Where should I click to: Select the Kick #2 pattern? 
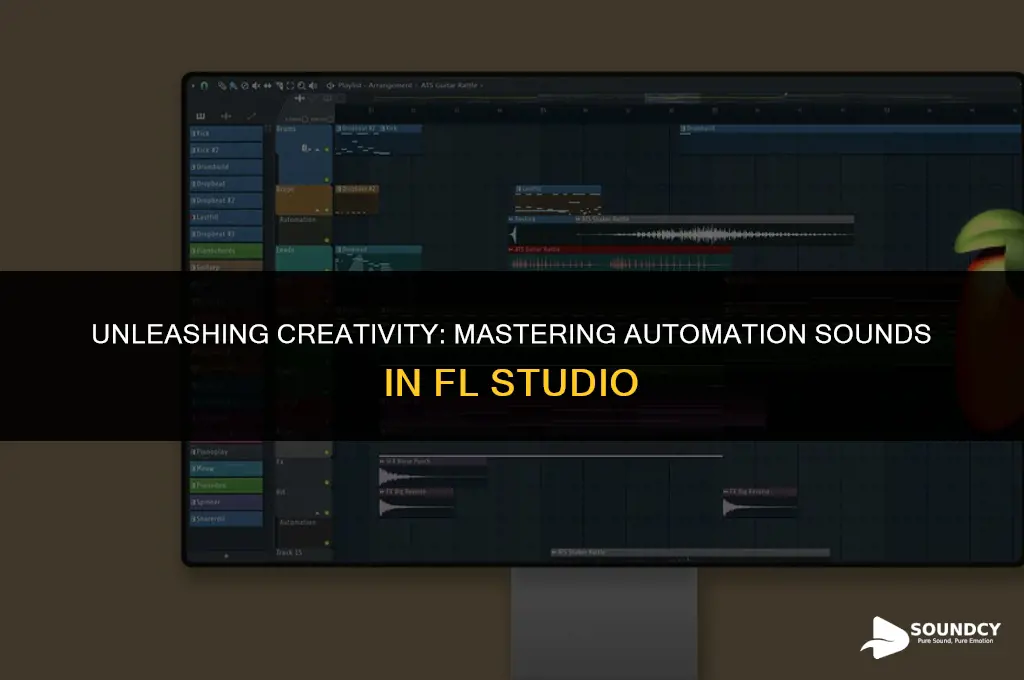(226, 150)
